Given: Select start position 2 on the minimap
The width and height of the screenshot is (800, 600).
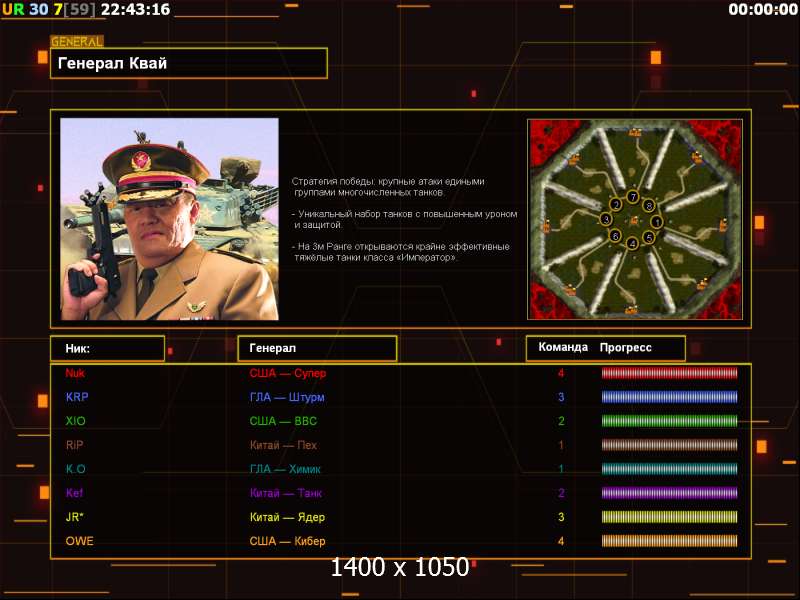Looking at the screenshot, I should pos(616,204).
